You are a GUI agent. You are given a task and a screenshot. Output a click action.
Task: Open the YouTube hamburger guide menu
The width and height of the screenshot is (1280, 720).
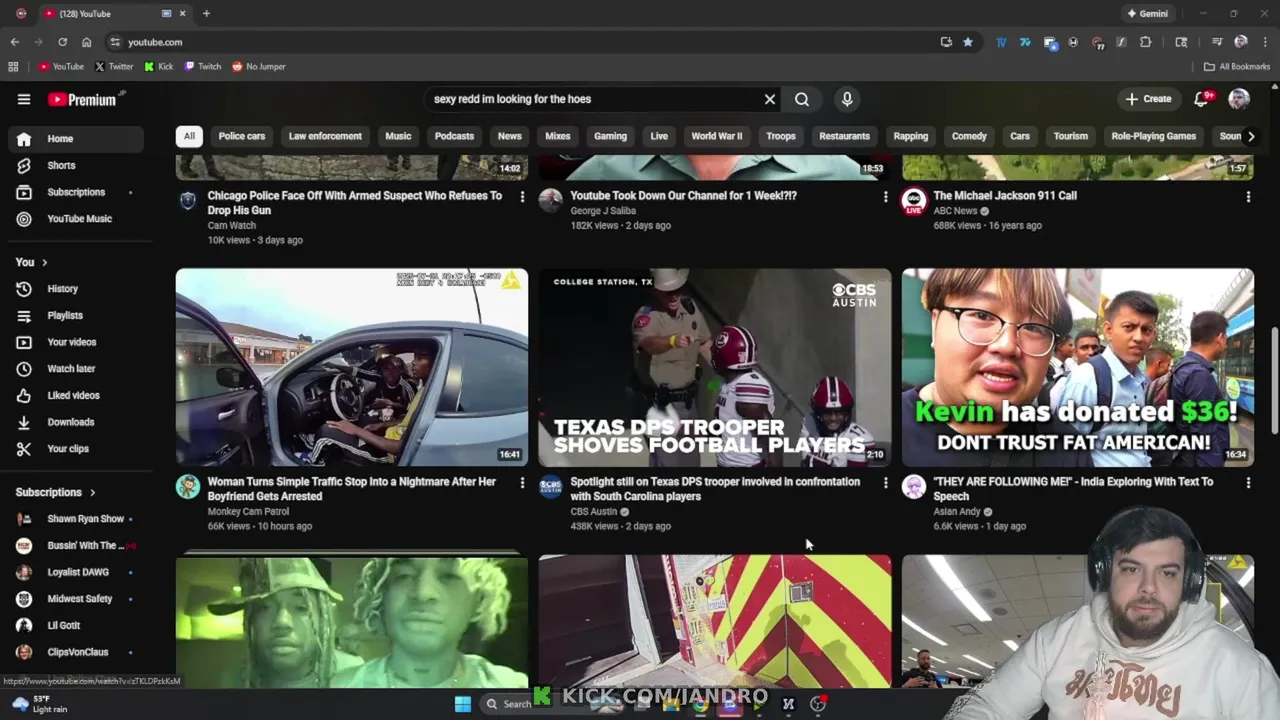coord(24,99)
